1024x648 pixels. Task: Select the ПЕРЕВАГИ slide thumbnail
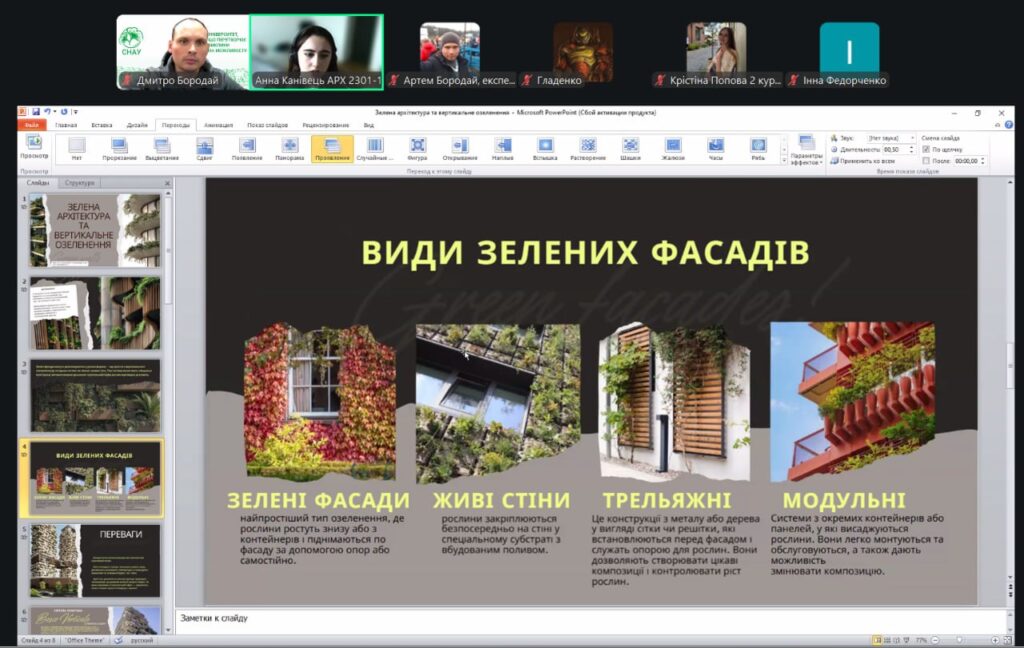tap(95, 560)
